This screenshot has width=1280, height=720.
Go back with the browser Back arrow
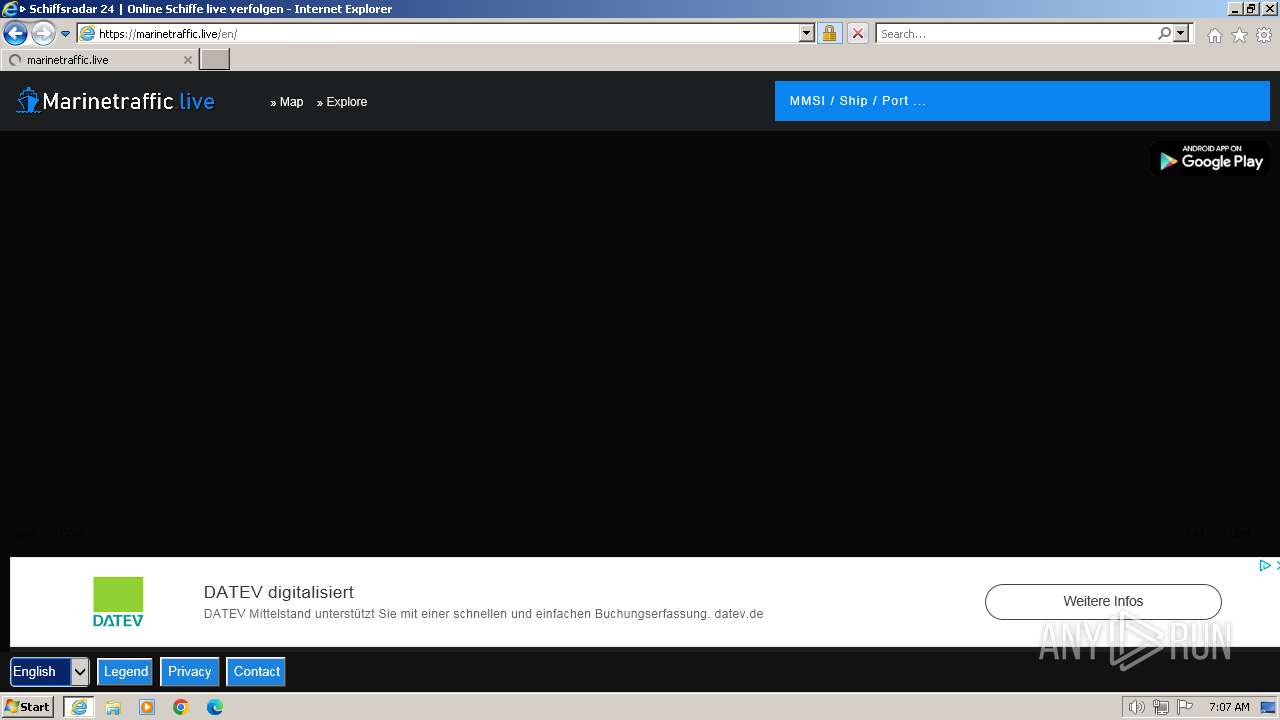click(x=15, y=33)
